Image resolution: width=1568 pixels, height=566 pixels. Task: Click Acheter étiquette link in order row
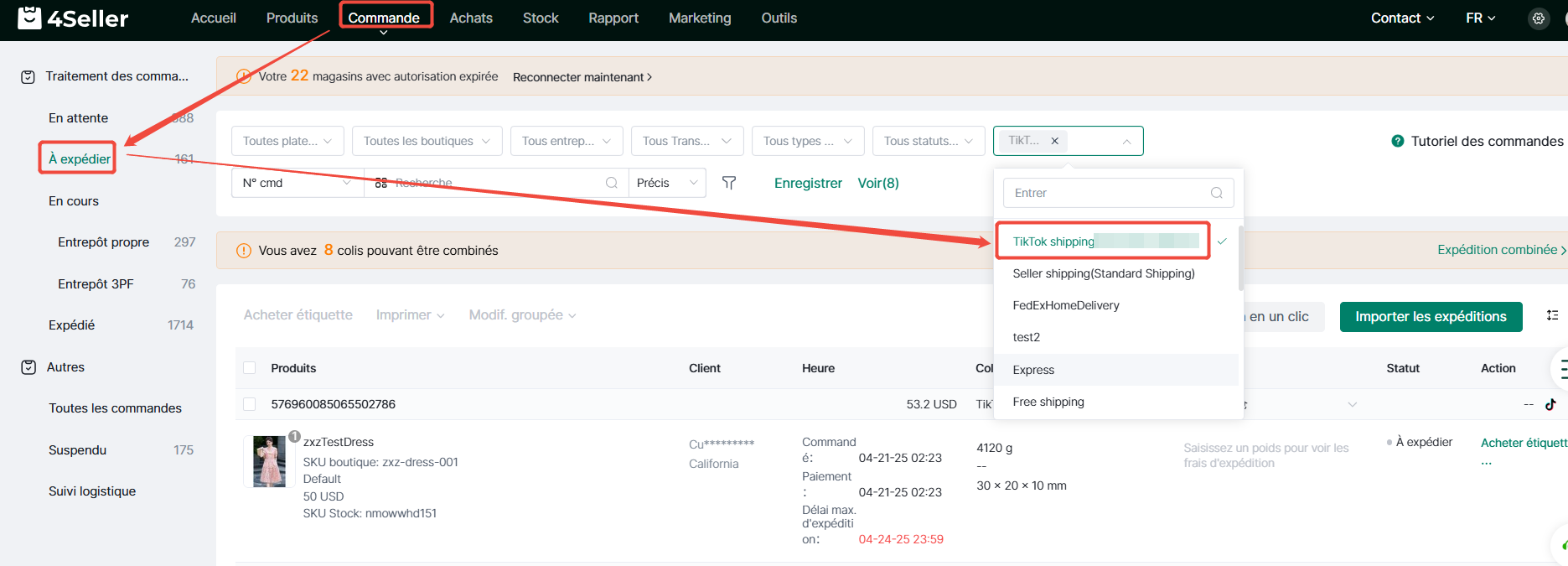click(x=1524, y=443)
